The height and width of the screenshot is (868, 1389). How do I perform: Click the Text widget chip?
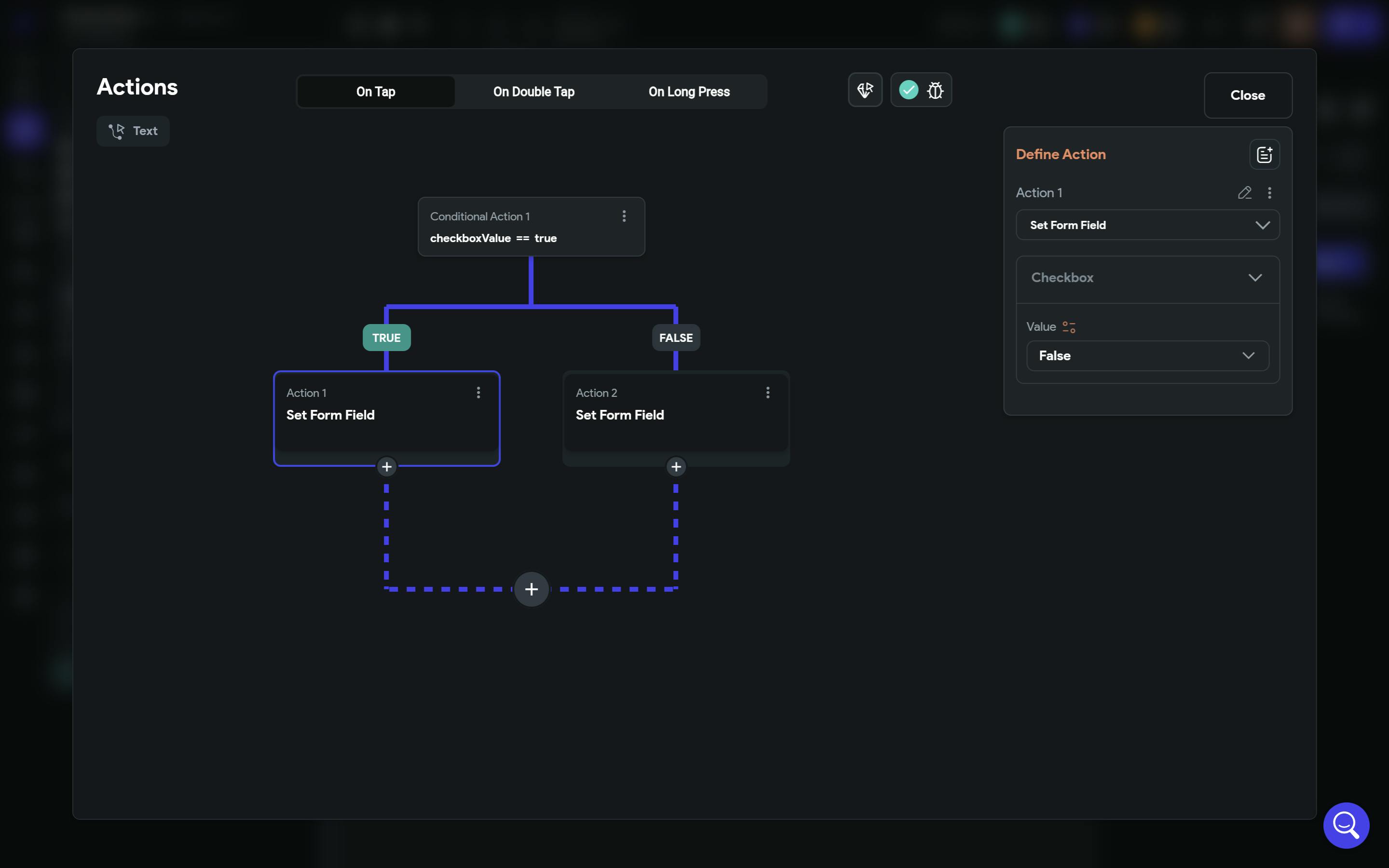(x=133, y=131)
